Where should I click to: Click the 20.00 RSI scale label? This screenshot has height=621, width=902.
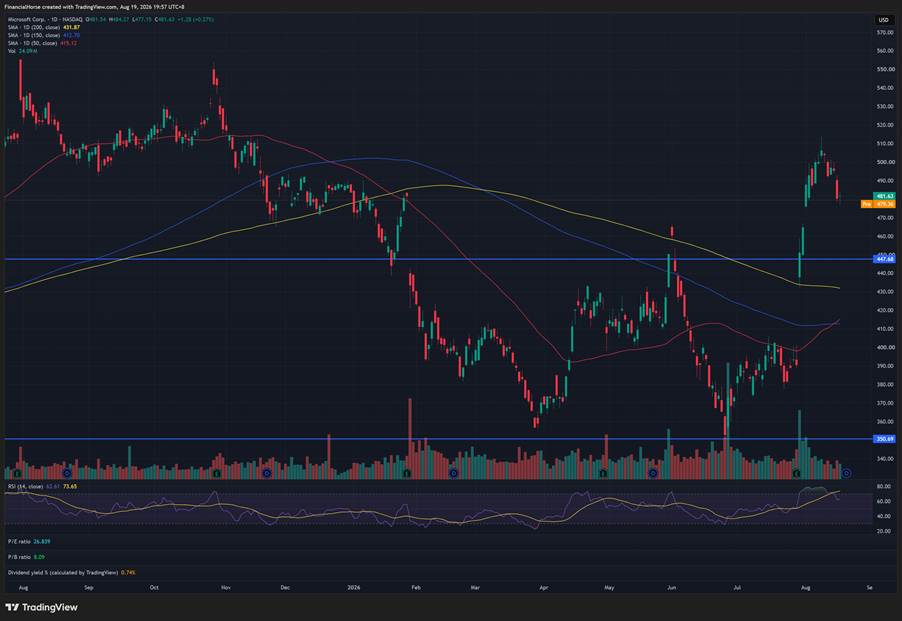pos(884,531)
